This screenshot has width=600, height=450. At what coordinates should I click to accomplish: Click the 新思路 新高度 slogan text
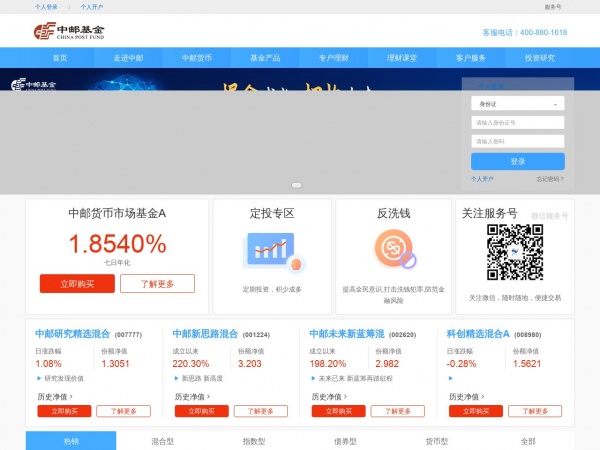tap(202, 378)
